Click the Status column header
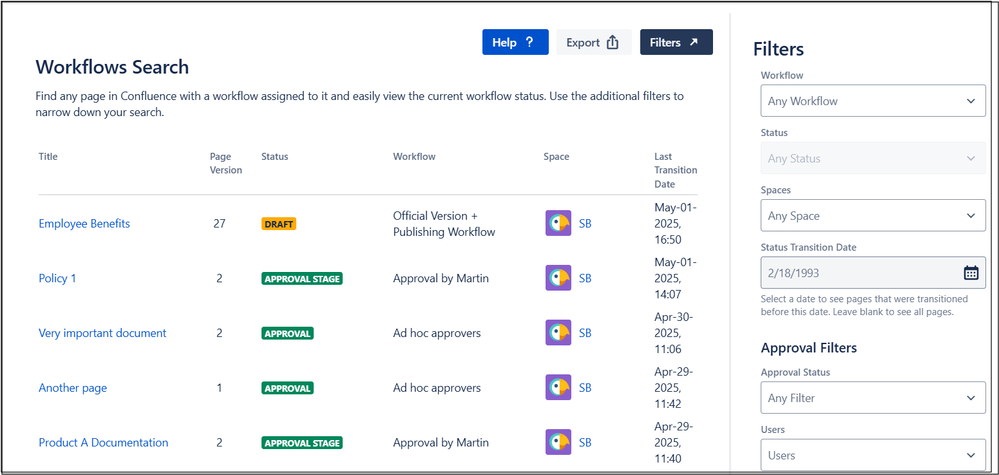The height and width of the screenshot is (475, 999). pos(275,156)
